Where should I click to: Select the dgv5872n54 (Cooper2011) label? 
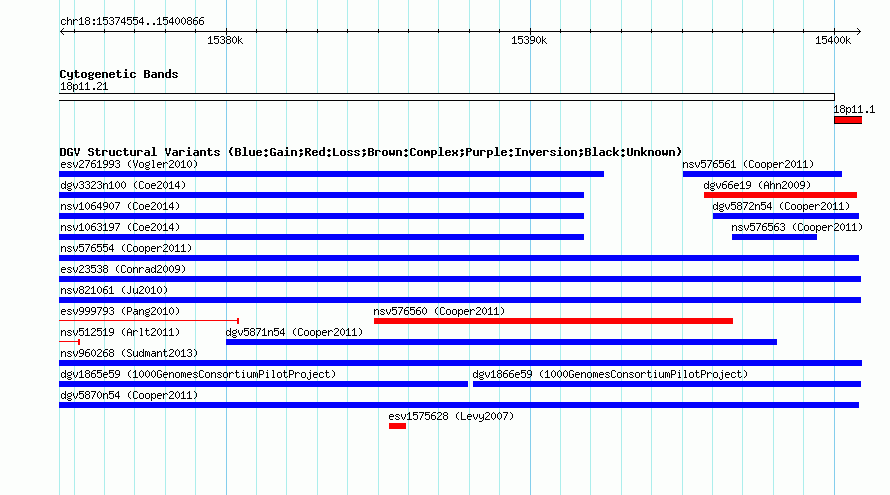click(x=781, y=206)
